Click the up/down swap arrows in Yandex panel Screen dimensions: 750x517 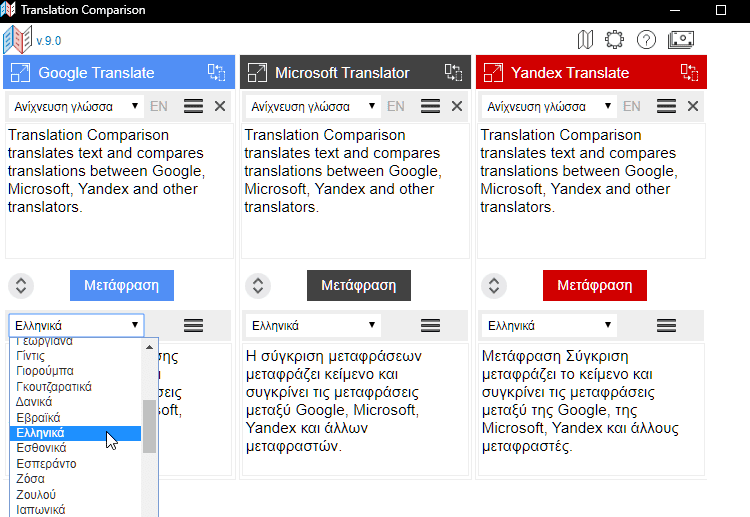pyautogui.click(x=494, y=286)
